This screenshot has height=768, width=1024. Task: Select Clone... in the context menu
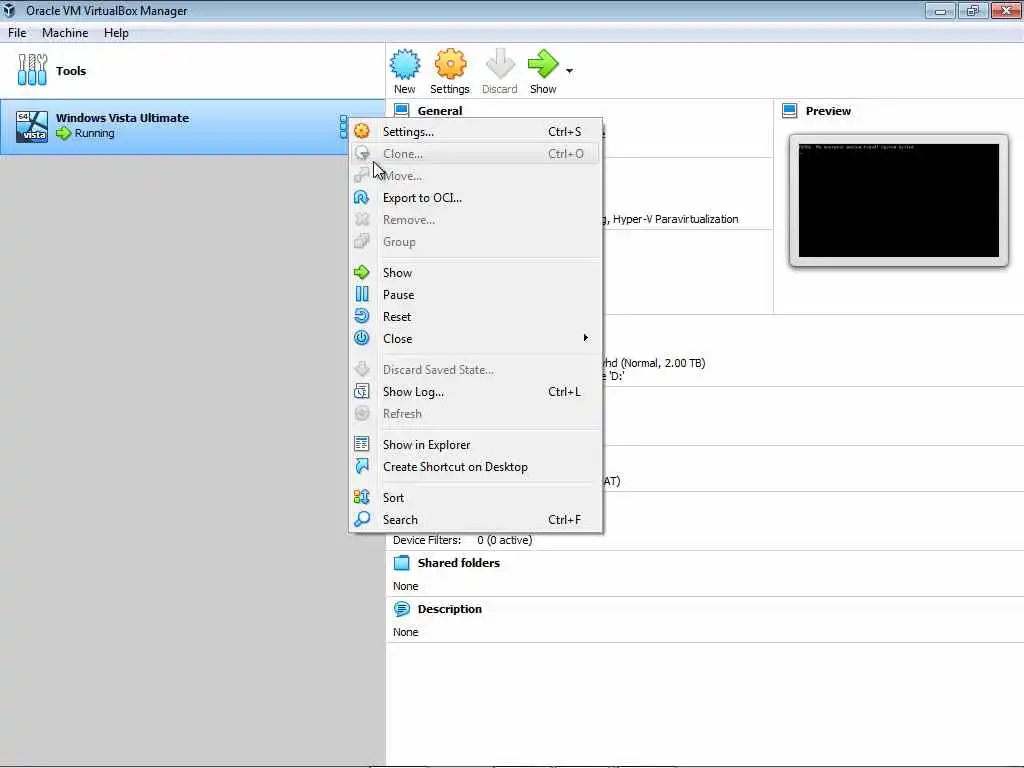[x=475, y=153]
